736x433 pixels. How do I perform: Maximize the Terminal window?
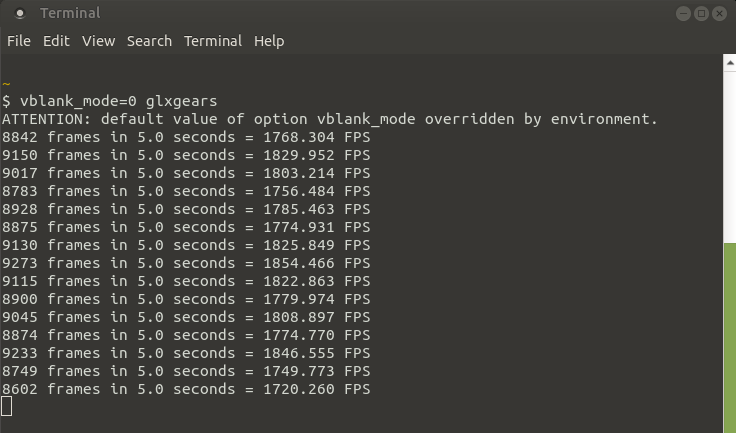[701, 13]
